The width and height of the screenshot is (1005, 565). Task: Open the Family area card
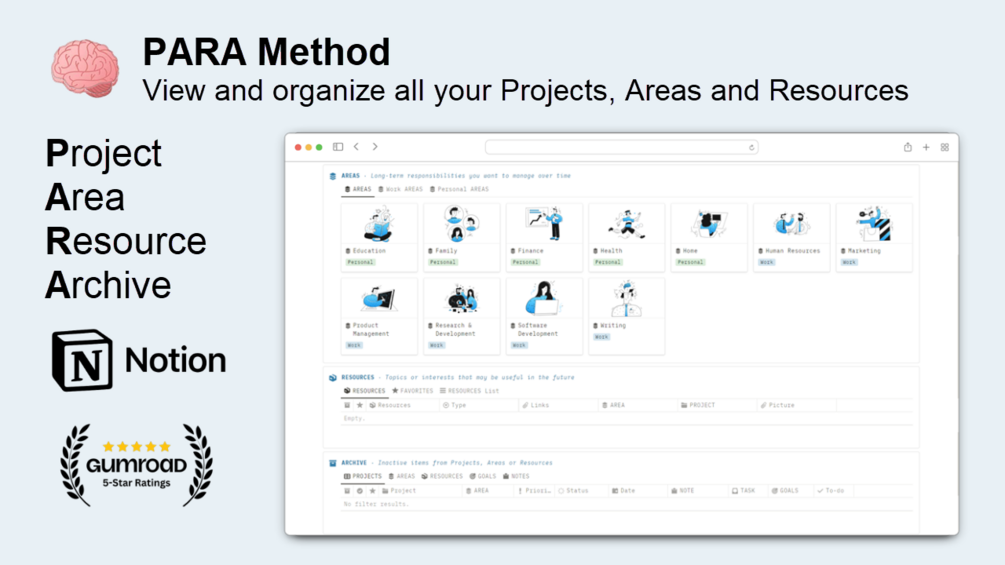[x=461, y=238]
